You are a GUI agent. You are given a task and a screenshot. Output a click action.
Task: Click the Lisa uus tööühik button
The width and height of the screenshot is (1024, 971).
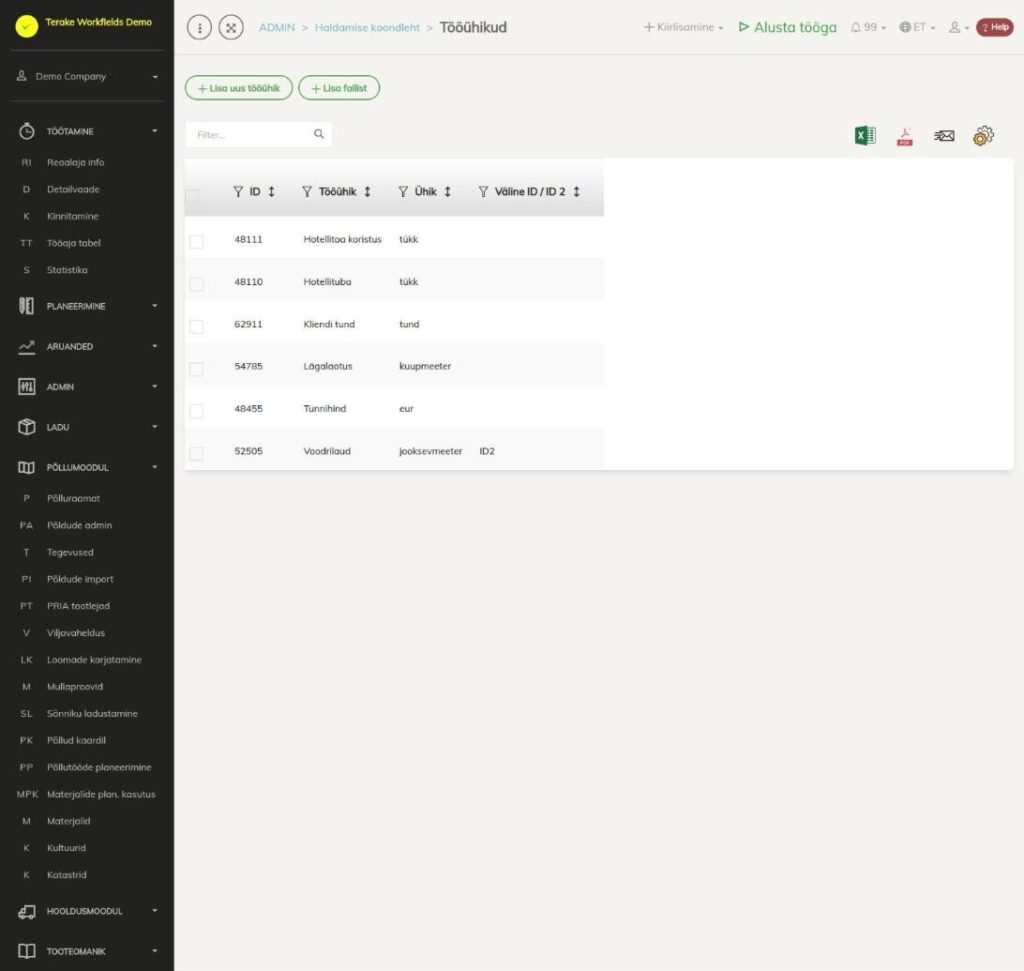pos(238,88)
